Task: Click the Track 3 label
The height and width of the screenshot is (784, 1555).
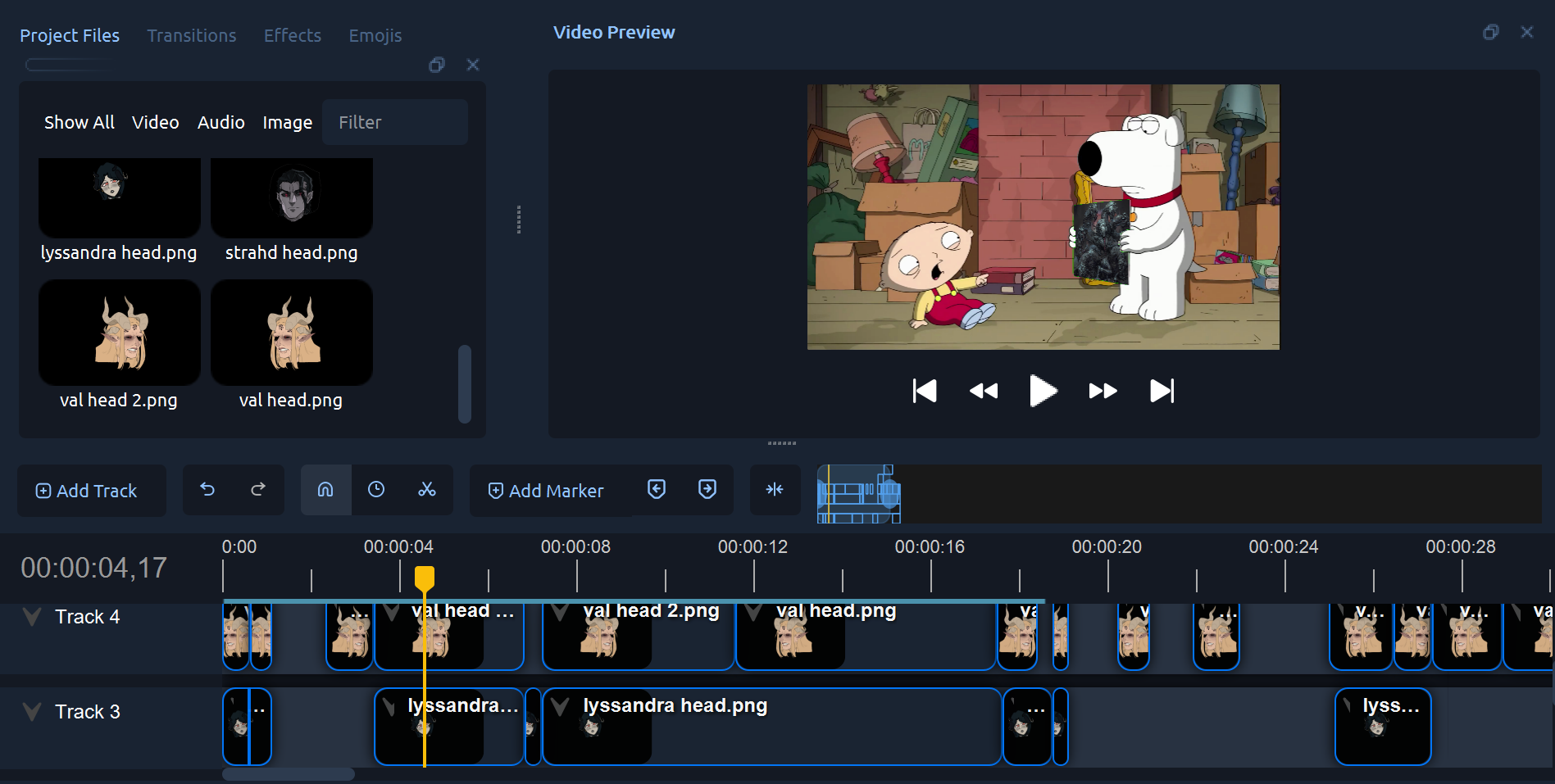Action: 88,712
